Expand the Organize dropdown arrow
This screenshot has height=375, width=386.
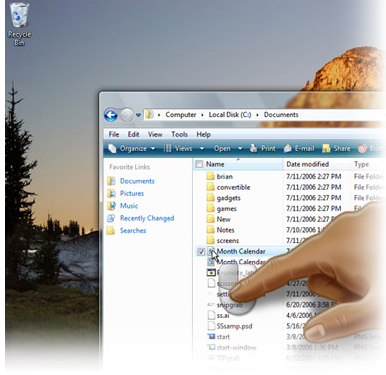(153, 149)
